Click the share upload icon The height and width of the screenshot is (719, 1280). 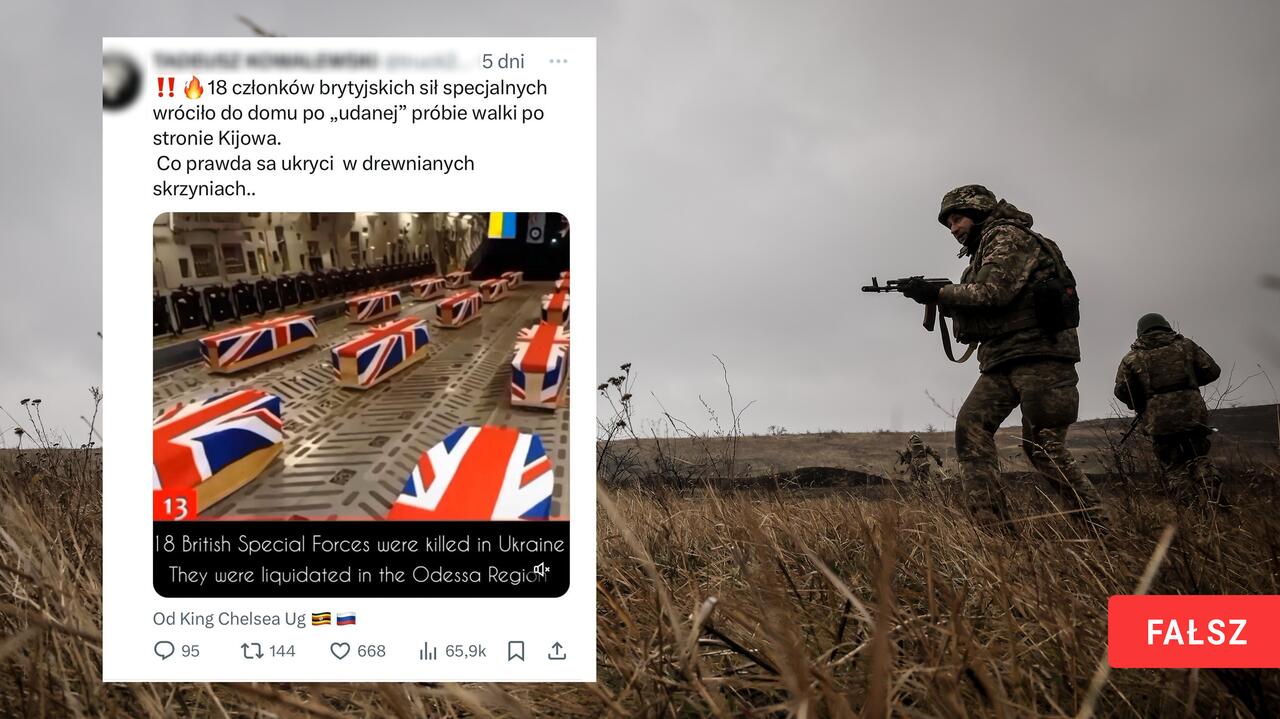coord(557,651)
